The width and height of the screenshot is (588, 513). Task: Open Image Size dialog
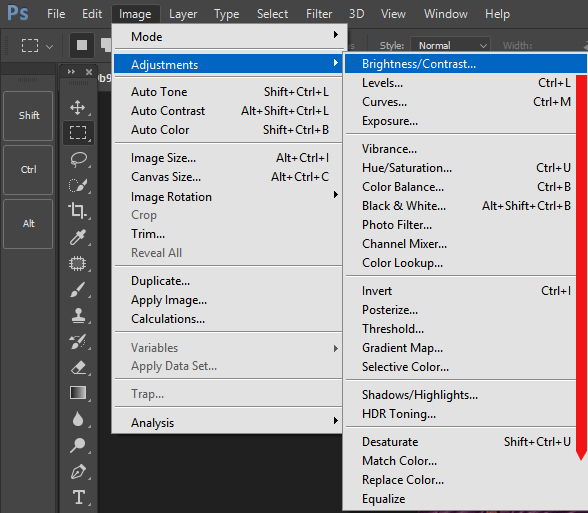[229, 158]
